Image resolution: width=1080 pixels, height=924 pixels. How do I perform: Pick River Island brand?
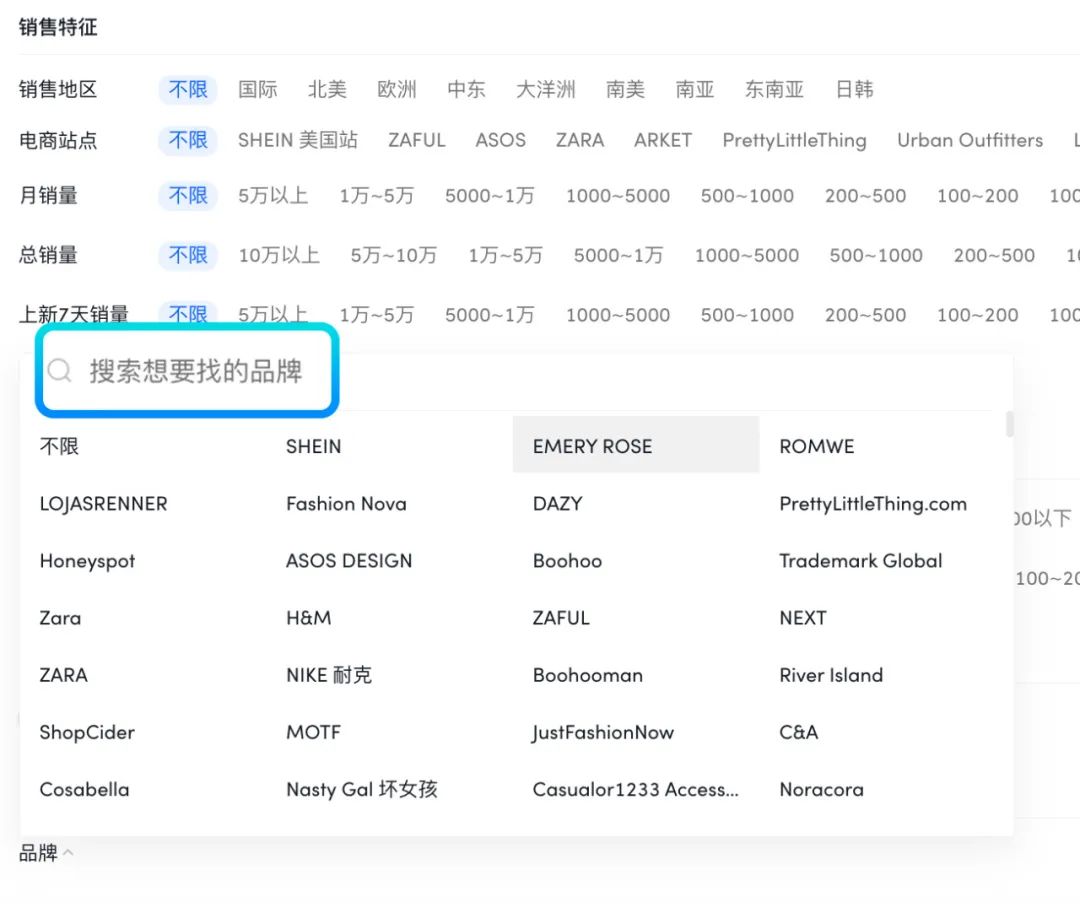pyautogui.click(x=831, y=675)
